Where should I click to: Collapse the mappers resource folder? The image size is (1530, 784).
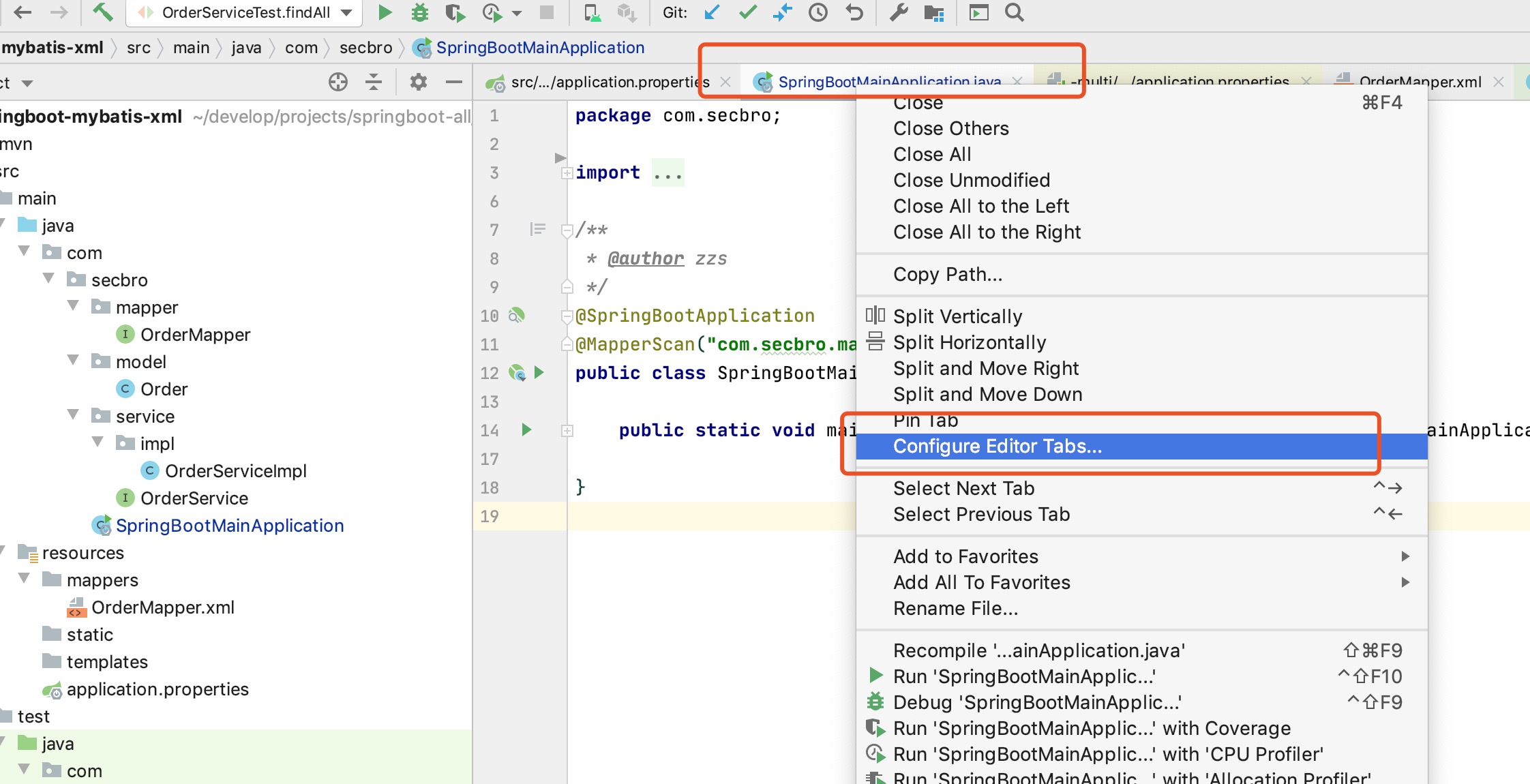25,578
